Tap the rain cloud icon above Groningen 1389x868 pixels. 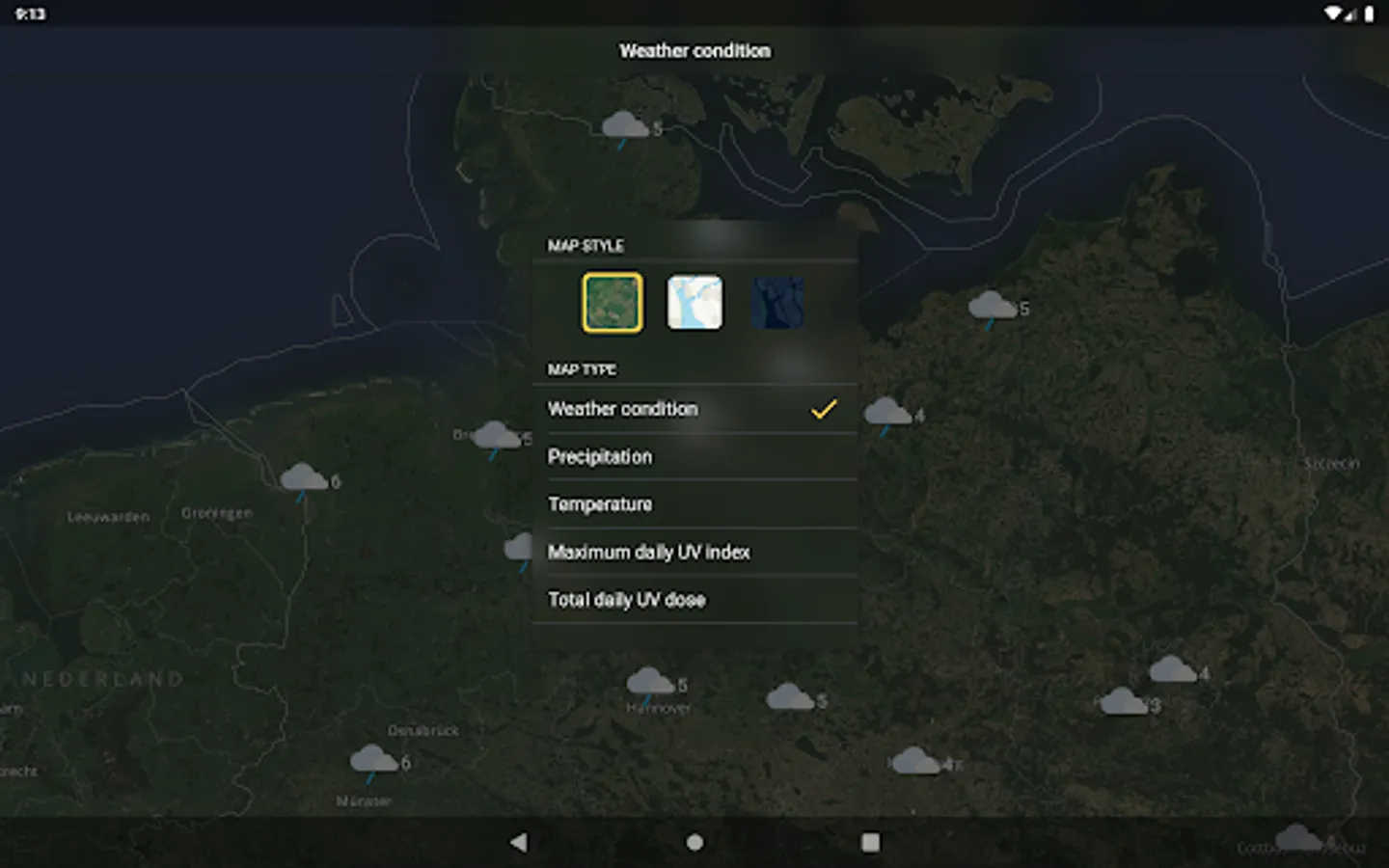(304, 481)
